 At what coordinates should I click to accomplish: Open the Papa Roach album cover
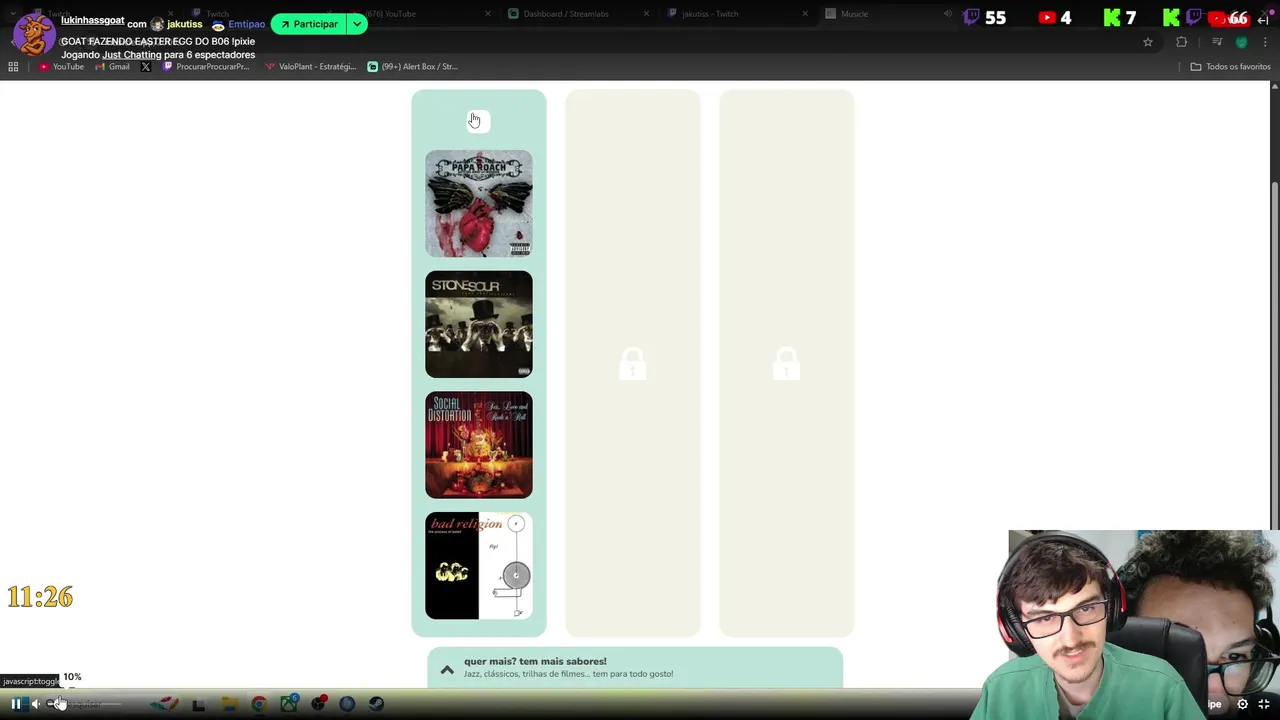click(x=479, y=204)
